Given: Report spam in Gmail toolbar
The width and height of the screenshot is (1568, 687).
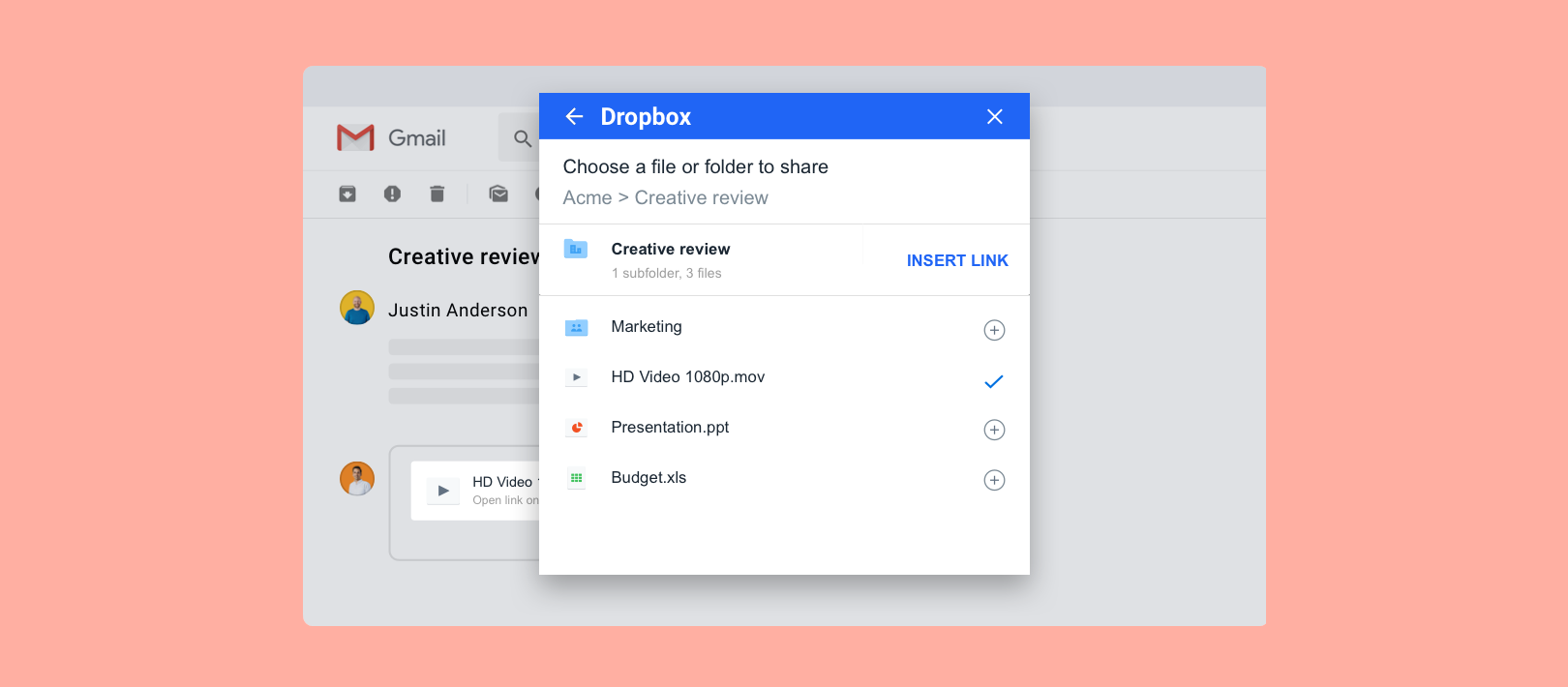Looking at the screenshot, I should pos(392,194).
